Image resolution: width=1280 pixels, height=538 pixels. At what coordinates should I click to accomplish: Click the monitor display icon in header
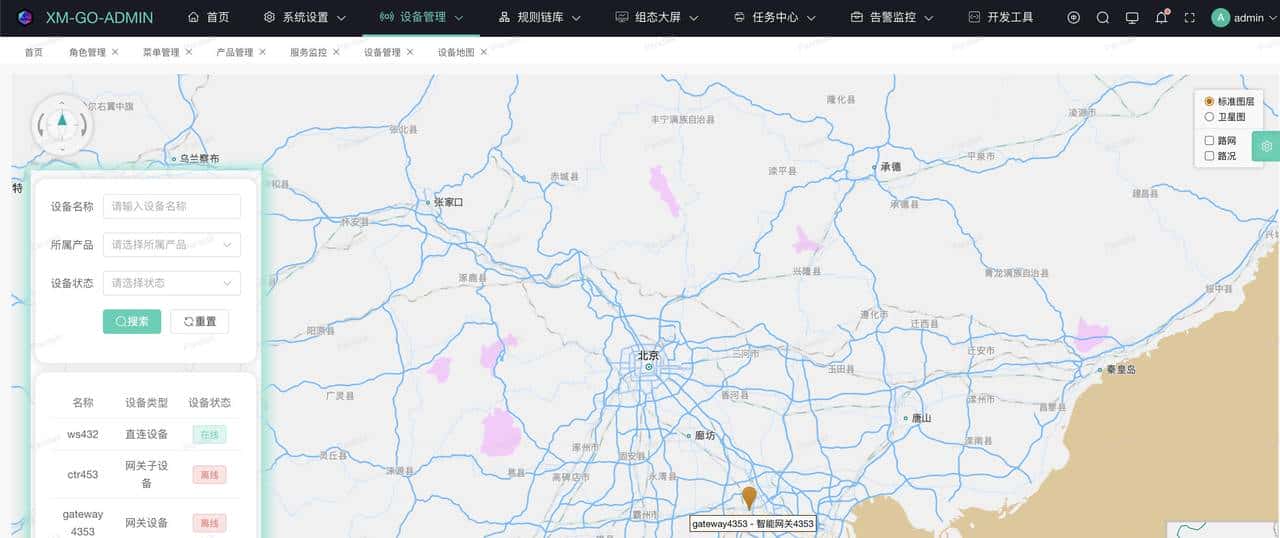click(x=1132, y=17)
